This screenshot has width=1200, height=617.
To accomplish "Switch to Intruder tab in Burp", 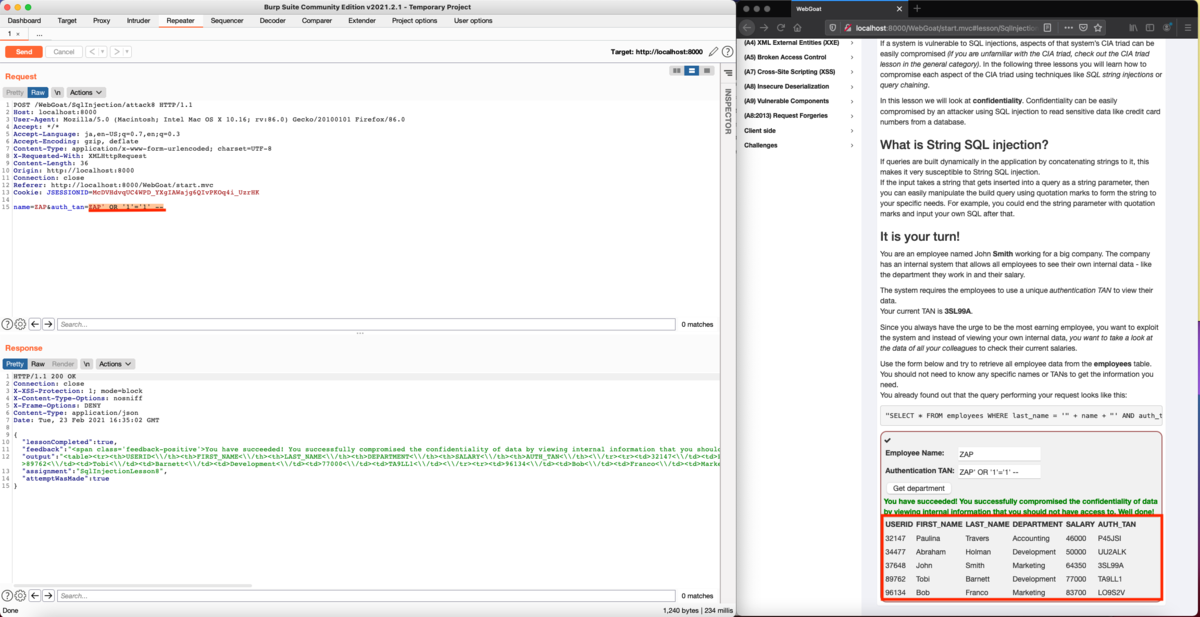I will (x=139, y=20).
